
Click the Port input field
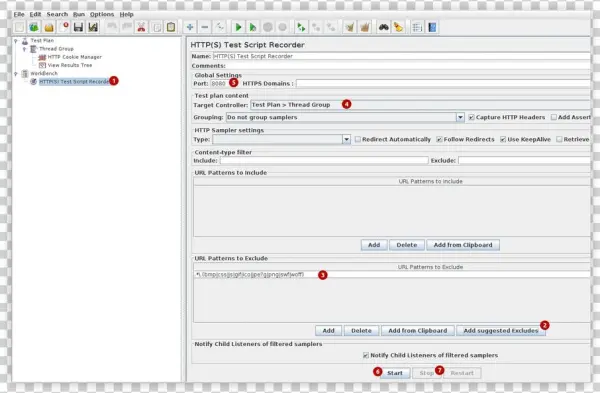click(x=219, y=83)
